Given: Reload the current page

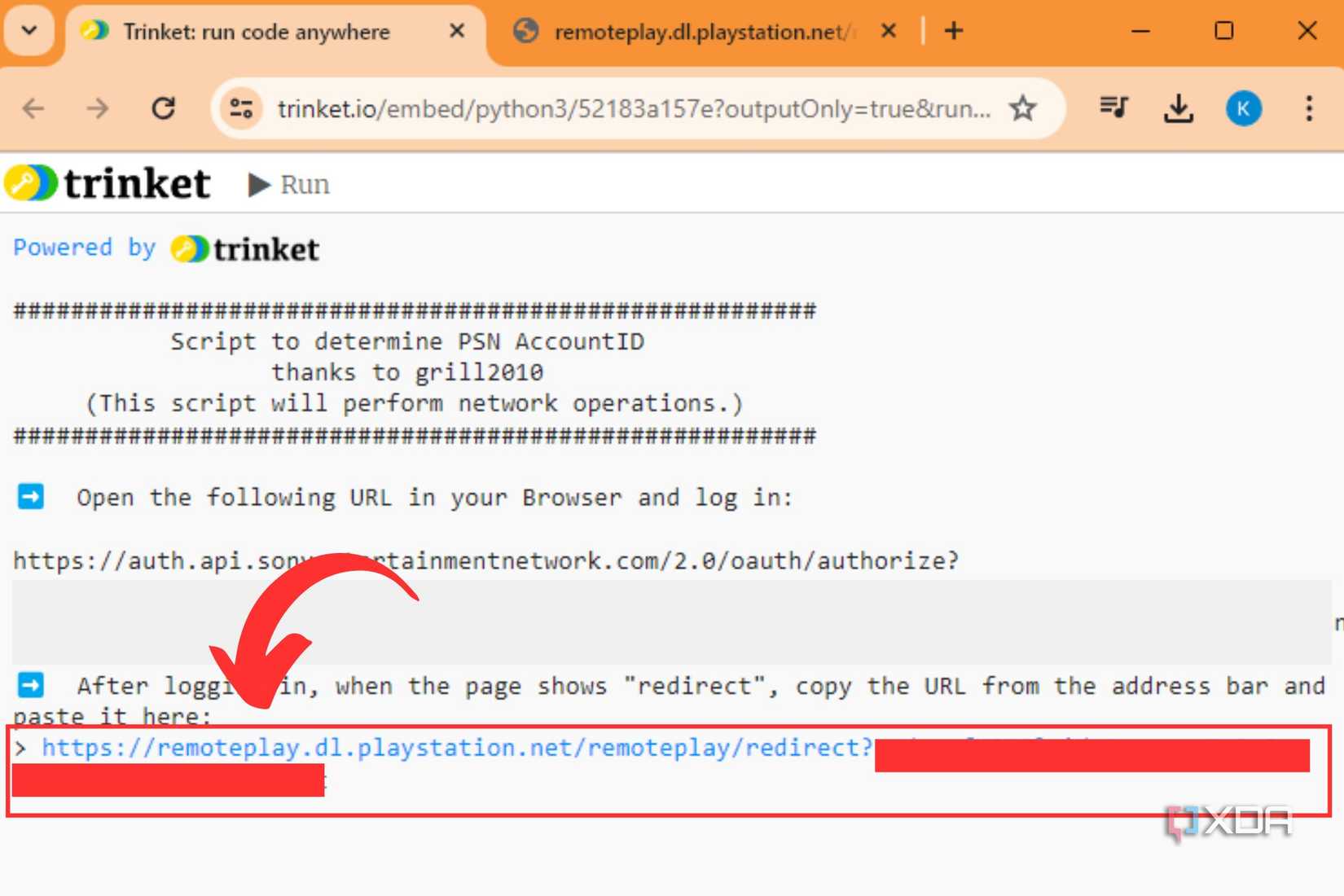Looking at the screenshot, I should coord(164,108).
